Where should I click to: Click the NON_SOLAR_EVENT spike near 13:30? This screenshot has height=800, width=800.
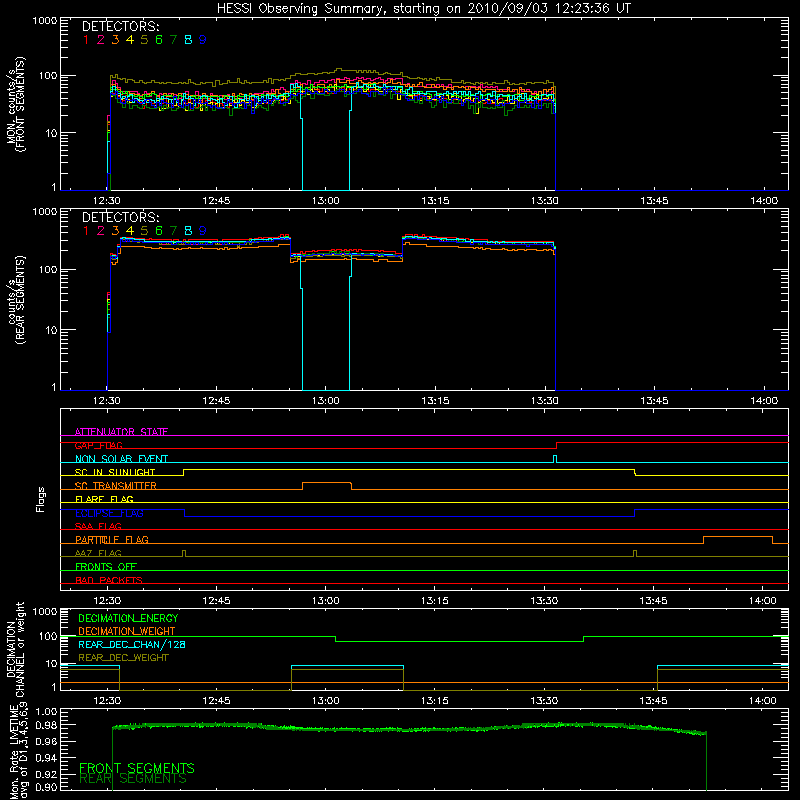point(555,459)
